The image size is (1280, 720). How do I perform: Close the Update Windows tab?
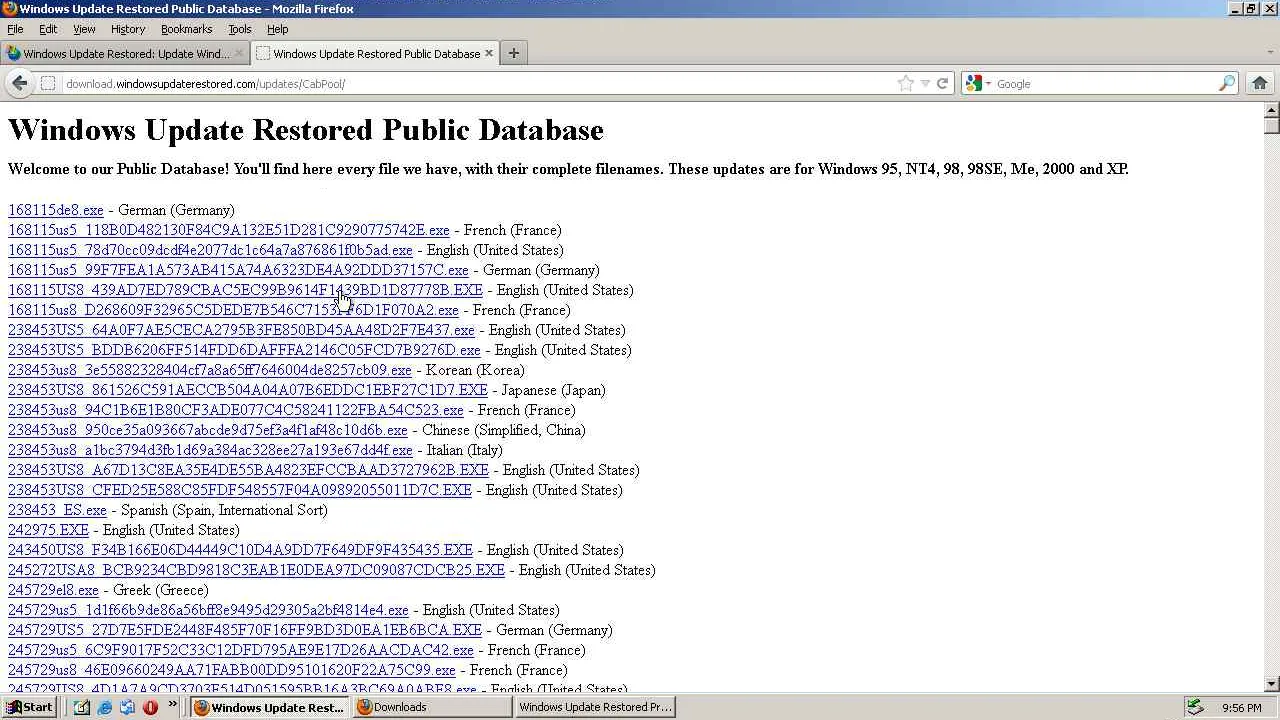(x=239, y=53)
